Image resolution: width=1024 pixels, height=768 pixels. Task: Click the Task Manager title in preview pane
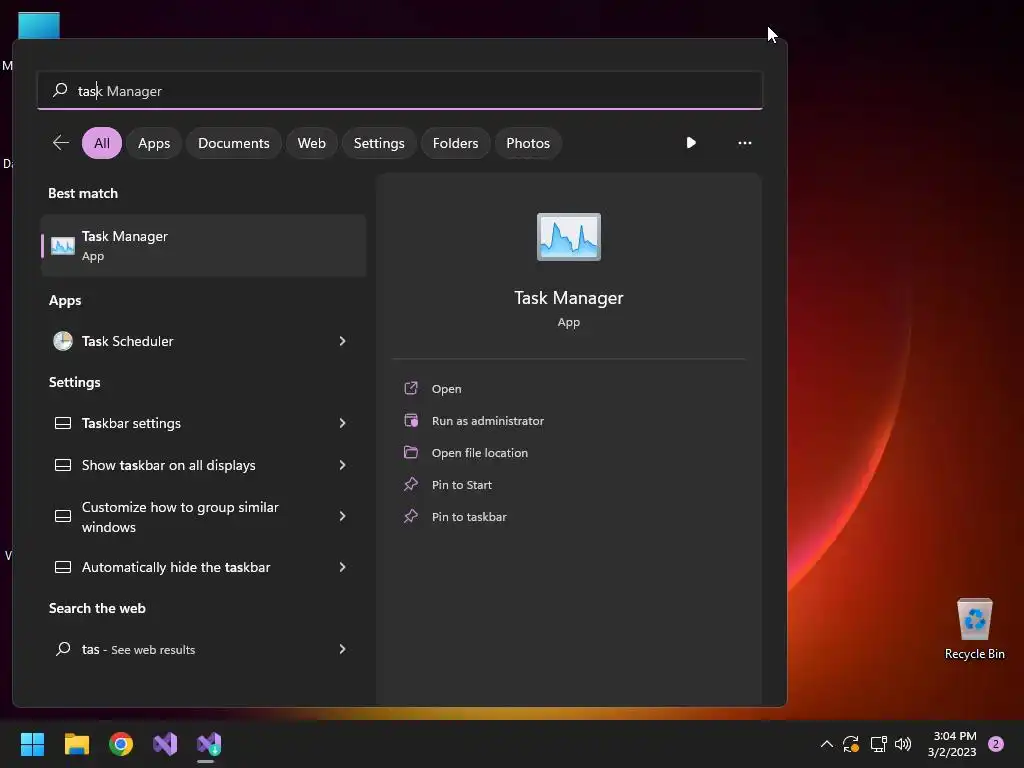(x=569, y=298)
